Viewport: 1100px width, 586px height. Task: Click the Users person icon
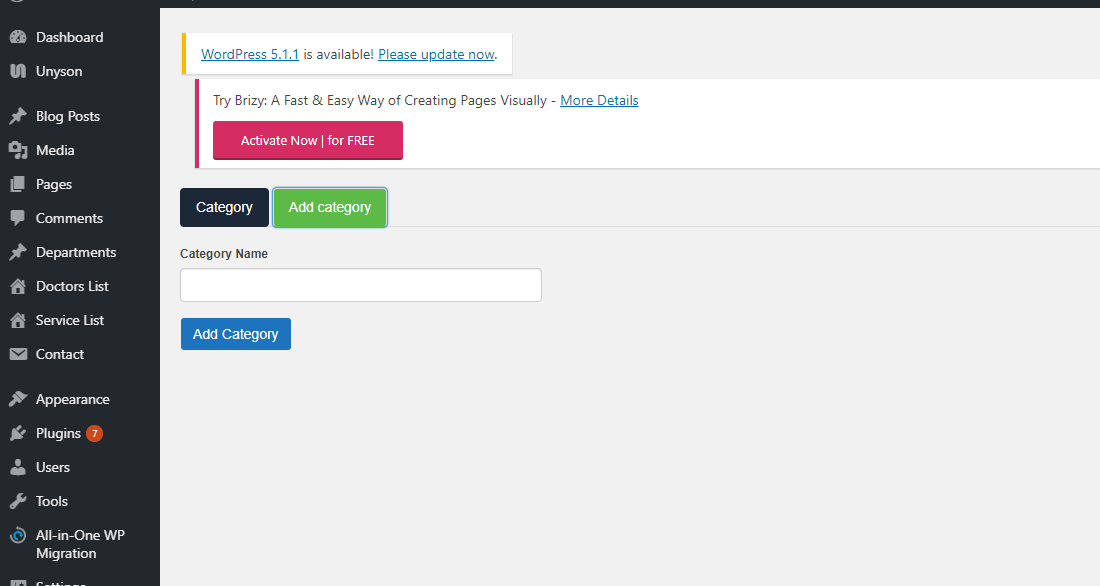click(x=18, y=467)
